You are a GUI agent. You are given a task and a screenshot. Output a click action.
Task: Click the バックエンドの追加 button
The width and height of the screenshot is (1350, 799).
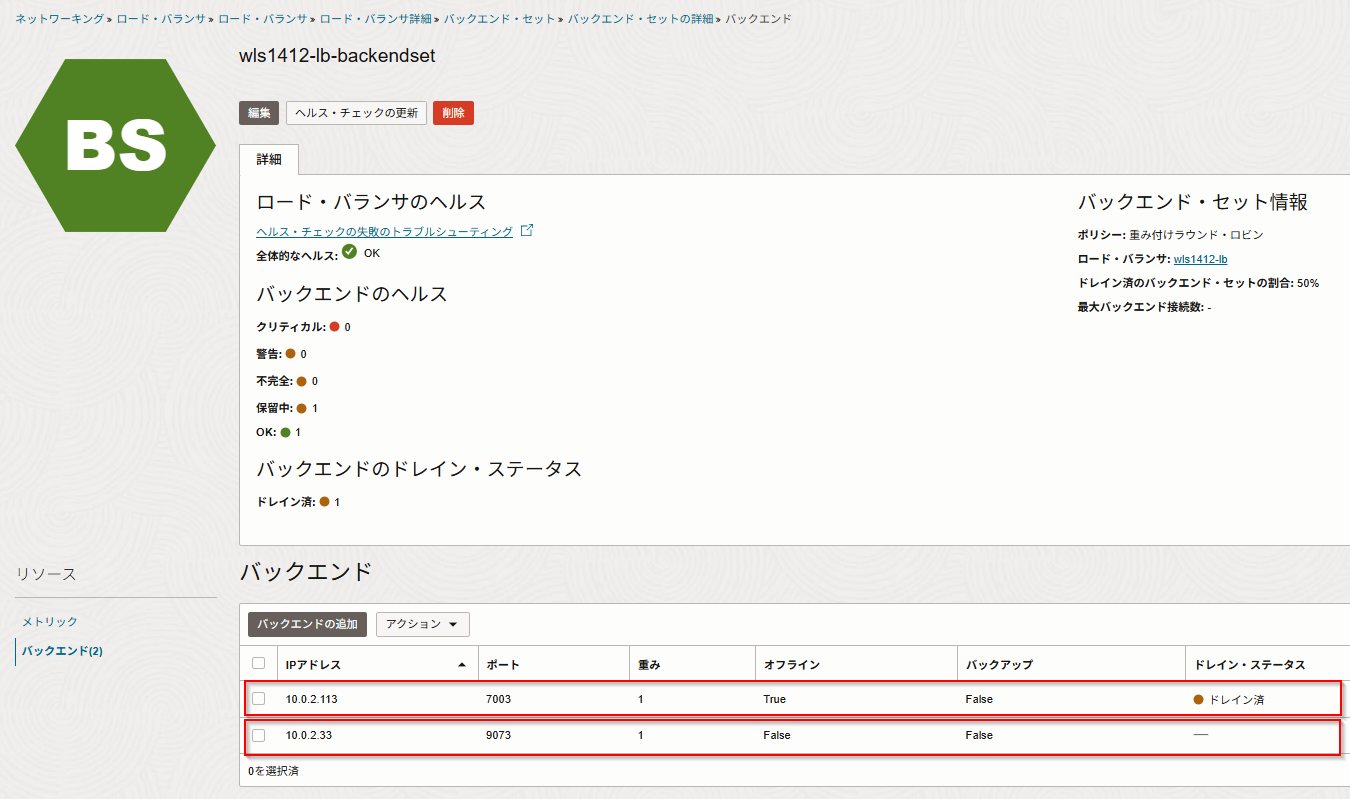pos(307,624)
